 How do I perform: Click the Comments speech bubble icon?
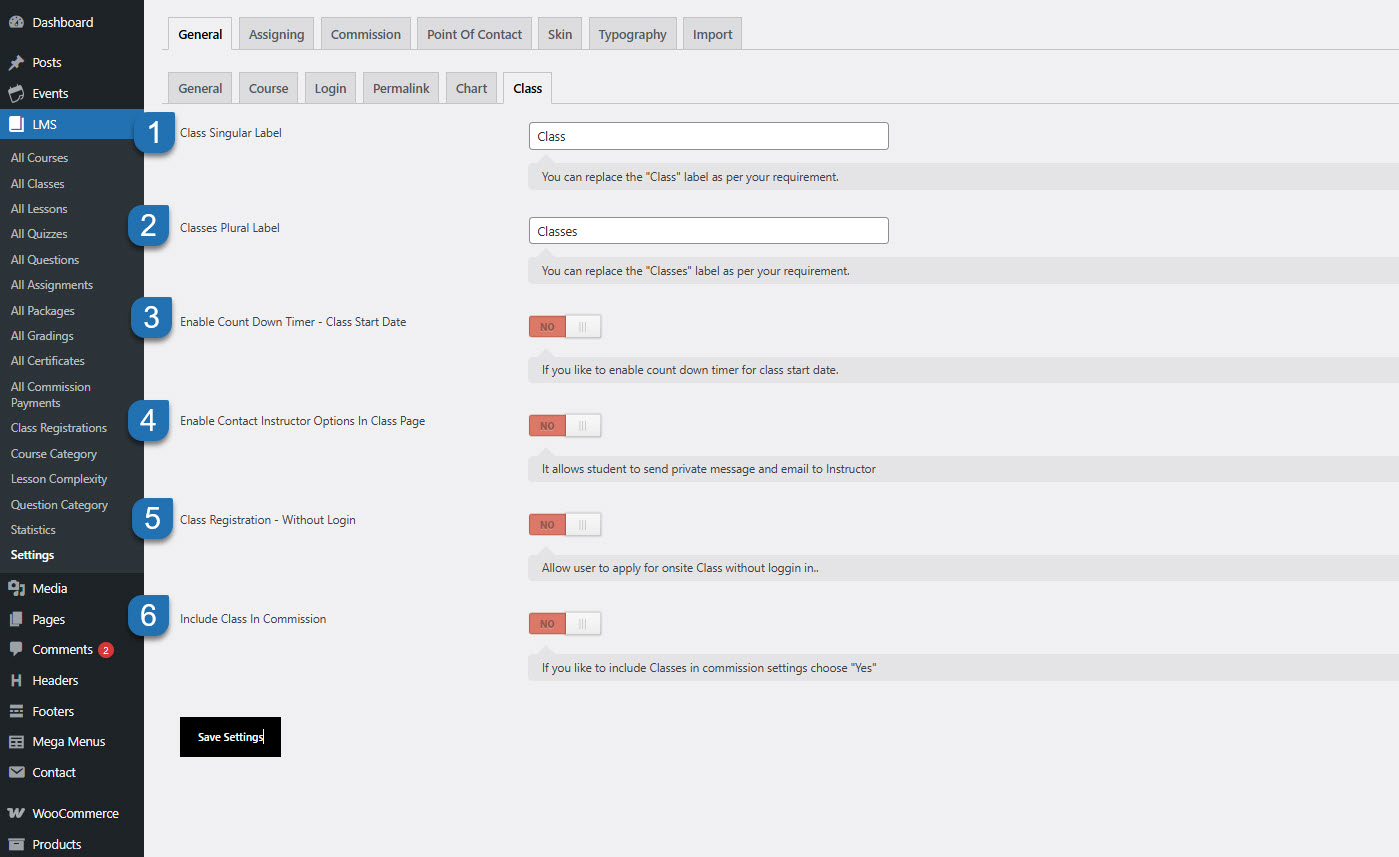coord(16,650)
